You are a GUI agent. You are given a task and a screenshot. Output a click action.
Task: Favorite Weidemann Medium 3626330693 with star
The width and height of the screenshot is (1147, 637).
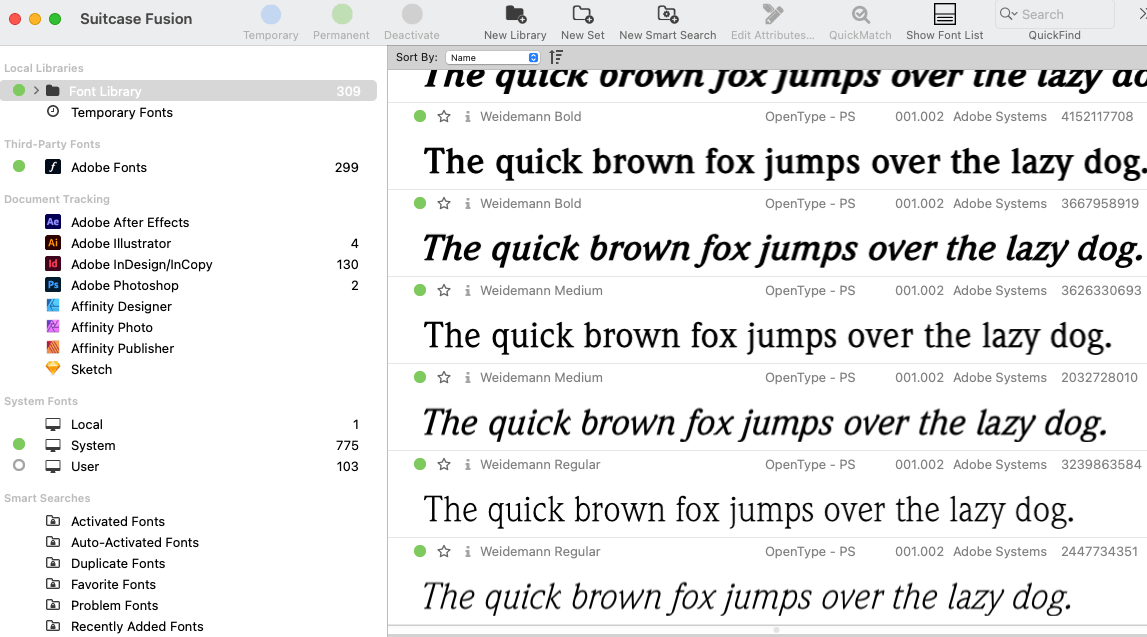tap(444, 290)
